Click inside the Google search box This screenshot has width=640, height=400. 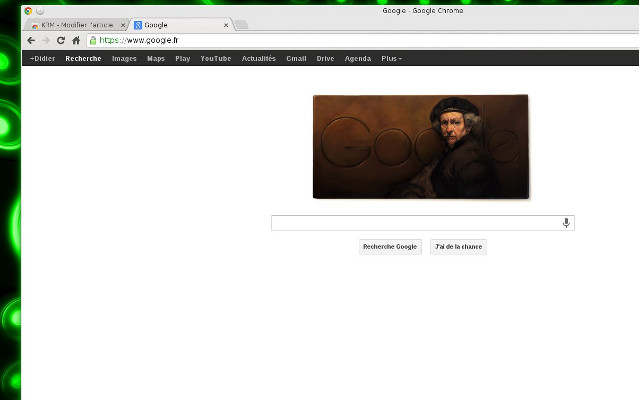(x=423, y=223)
